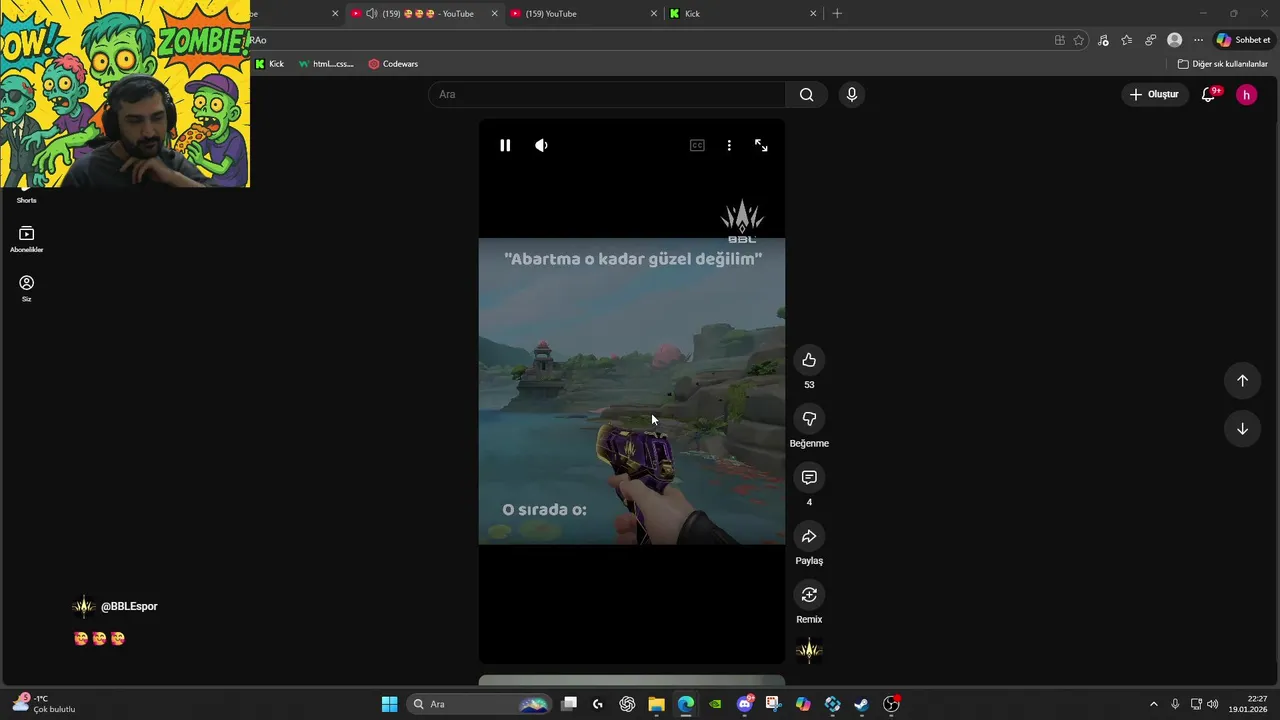1280x720 pixels.
Task: Remix this Short
Action: pyautogui.click(x=809, y=595)
